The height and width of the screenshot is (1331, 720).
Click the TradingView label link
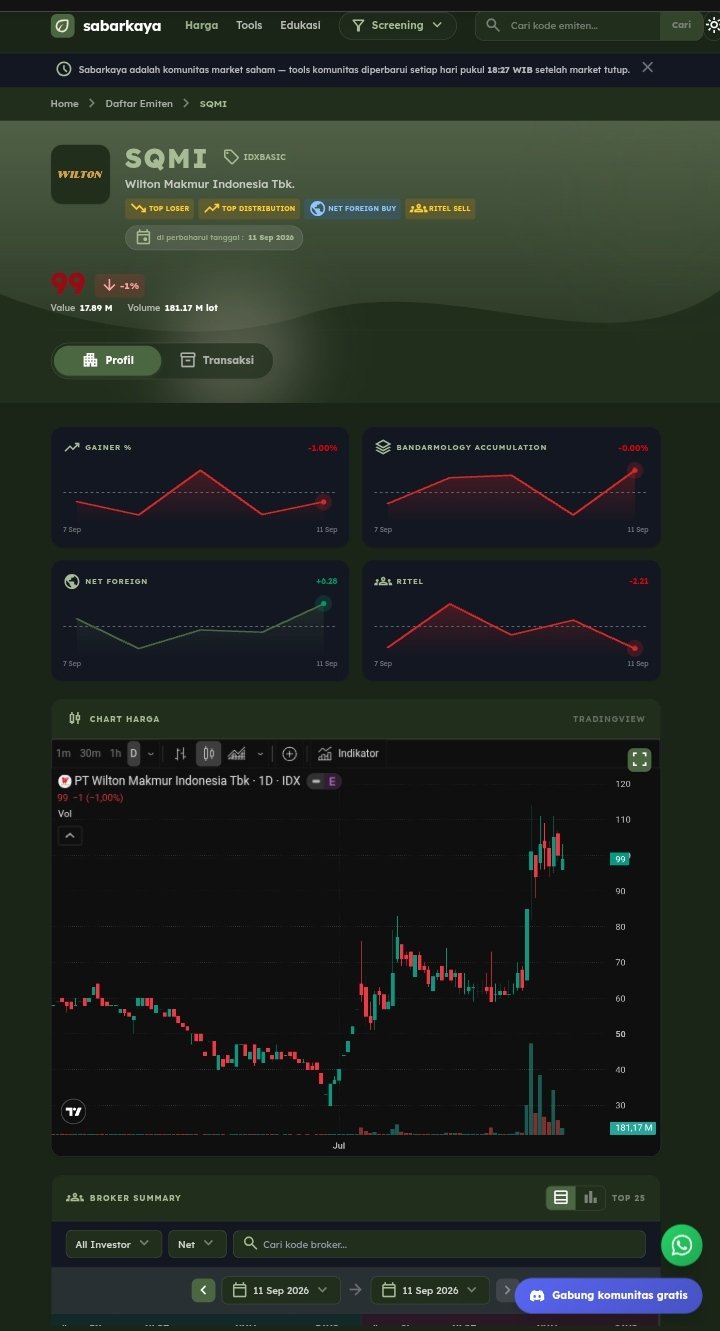[x=609, y=719]
